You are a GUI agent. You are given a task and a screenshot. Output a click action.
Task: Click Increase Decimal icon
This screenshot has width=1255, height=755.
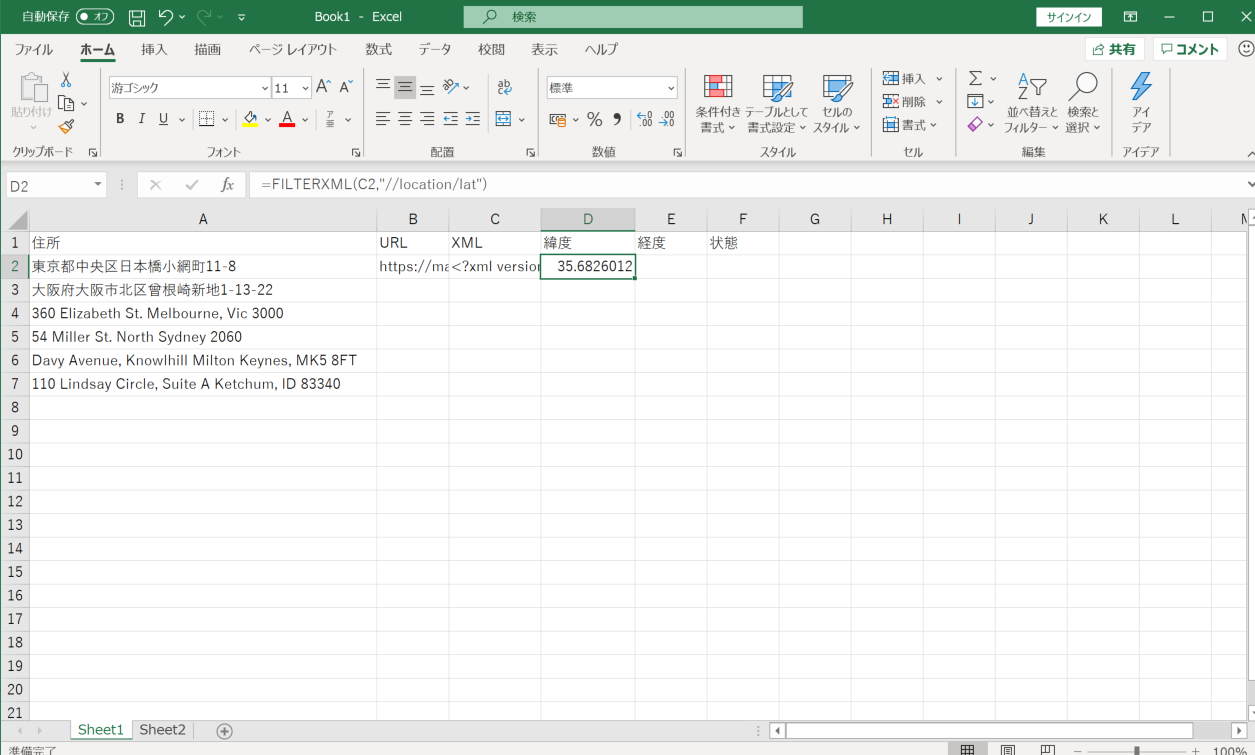click(645, 119)
